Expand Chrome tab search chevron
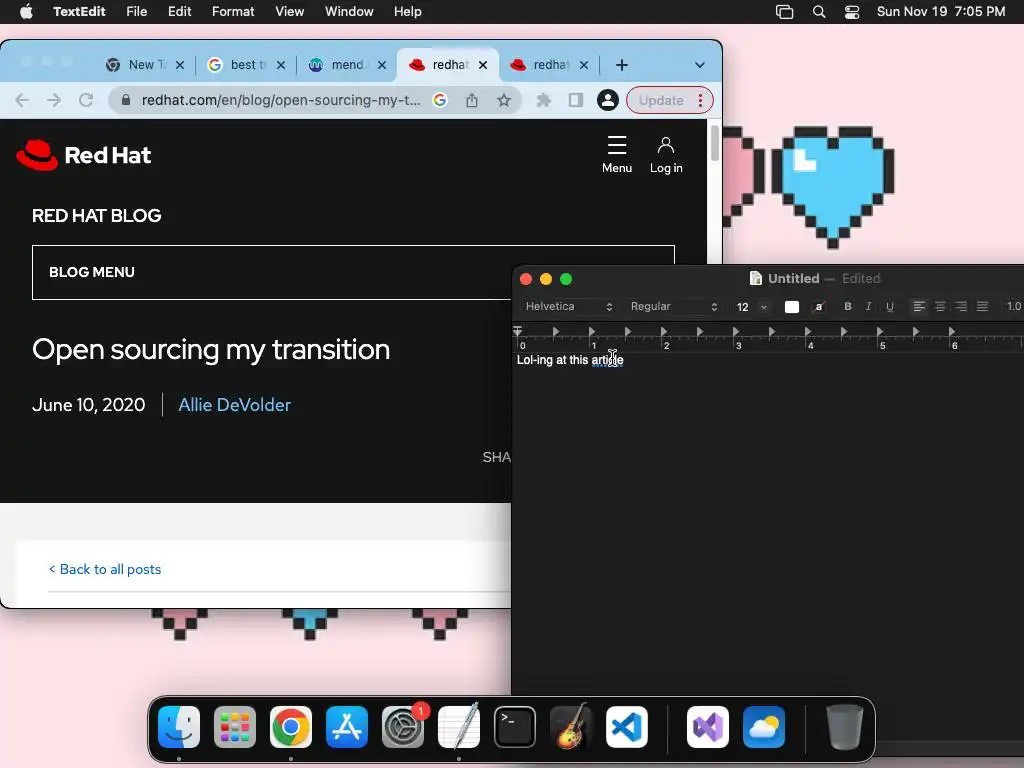Screen dimensions: 1024x768 pyautogui.click(x=699, y=65)
